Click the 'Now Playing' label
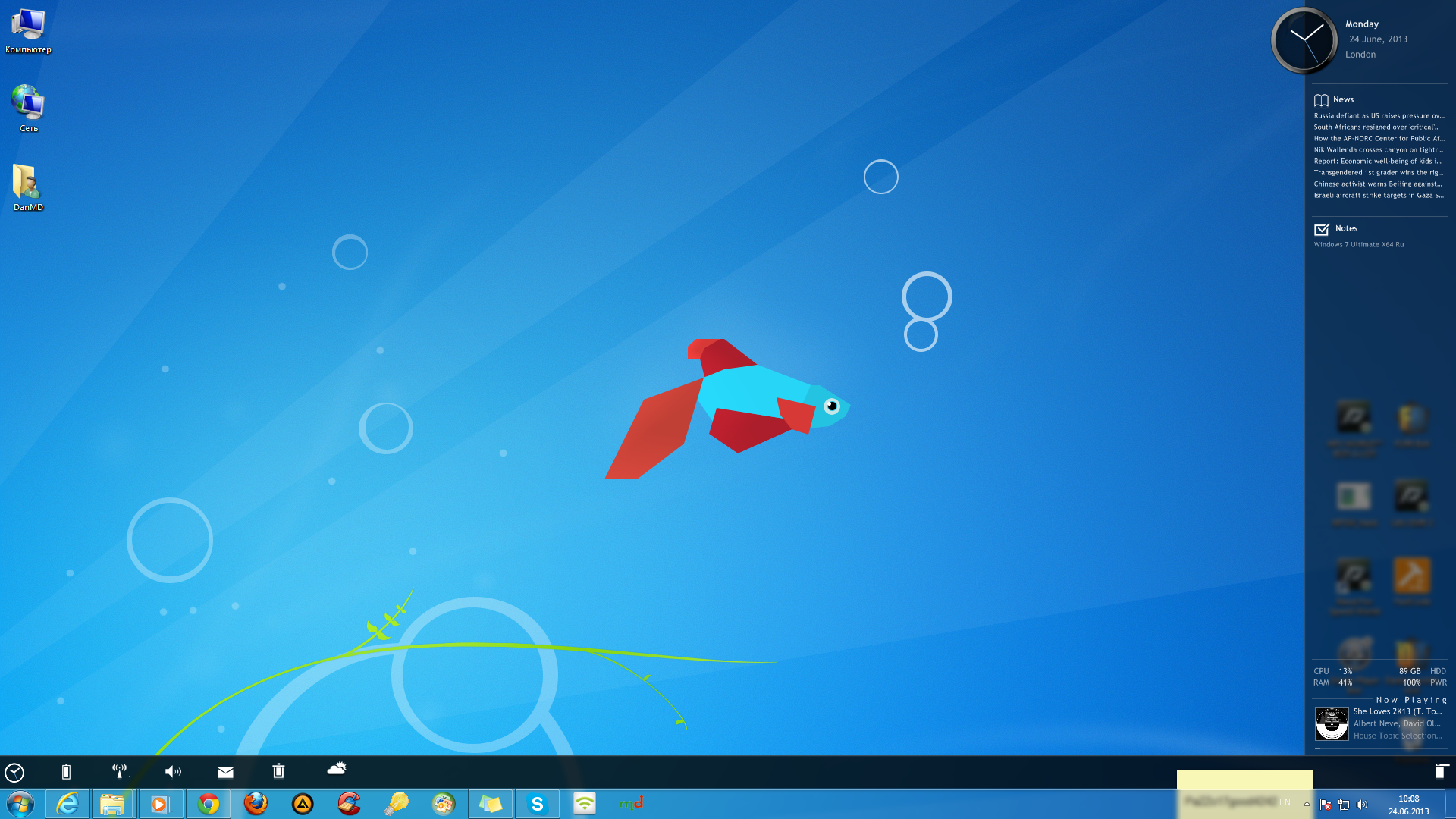The width and height of the screenshot is (1456, 819). (1411, 700)
